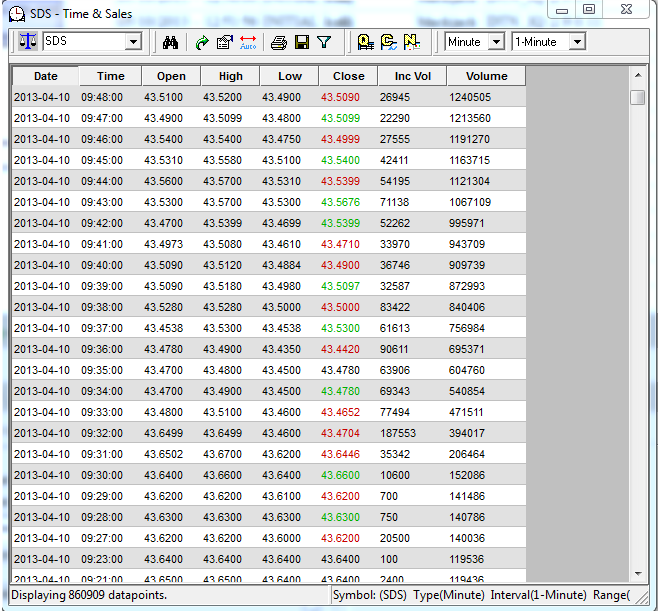Click the balance scales symbol icon
658x613 pixels.
click(28, 42)
